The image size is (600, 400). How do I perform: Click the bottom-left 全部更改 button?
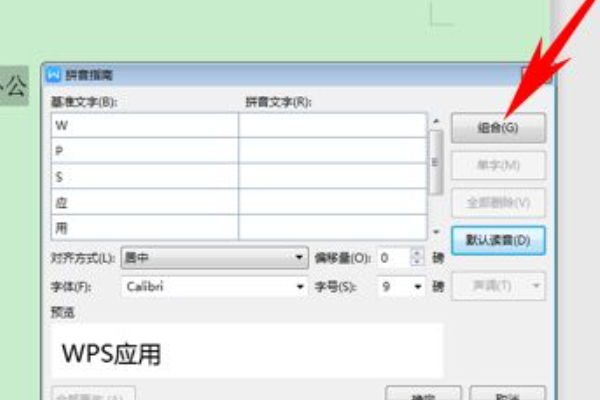click(x=93, y=394)
